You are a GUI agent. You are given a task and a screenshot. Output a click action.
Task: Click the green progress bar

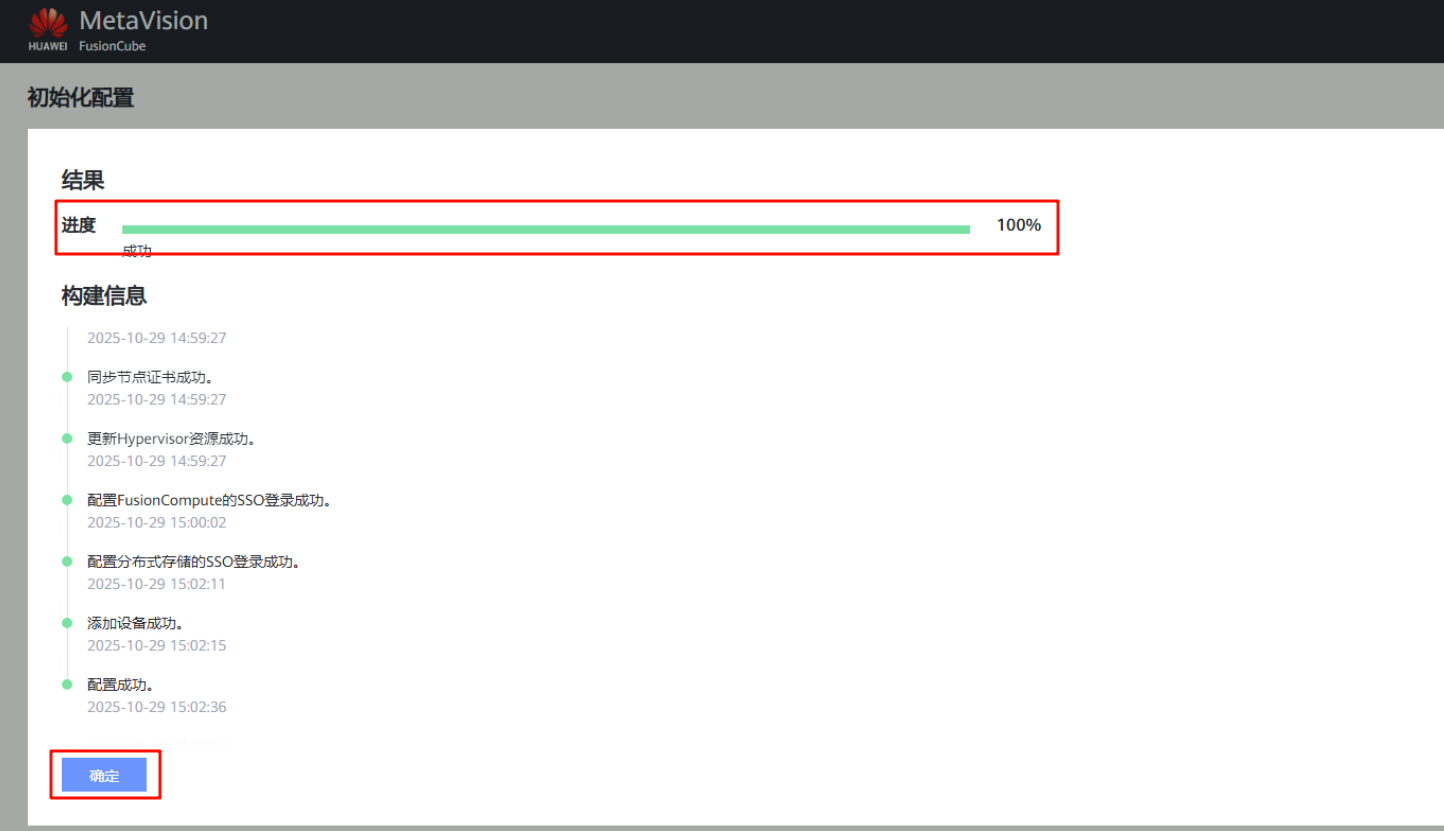(545, 229)
